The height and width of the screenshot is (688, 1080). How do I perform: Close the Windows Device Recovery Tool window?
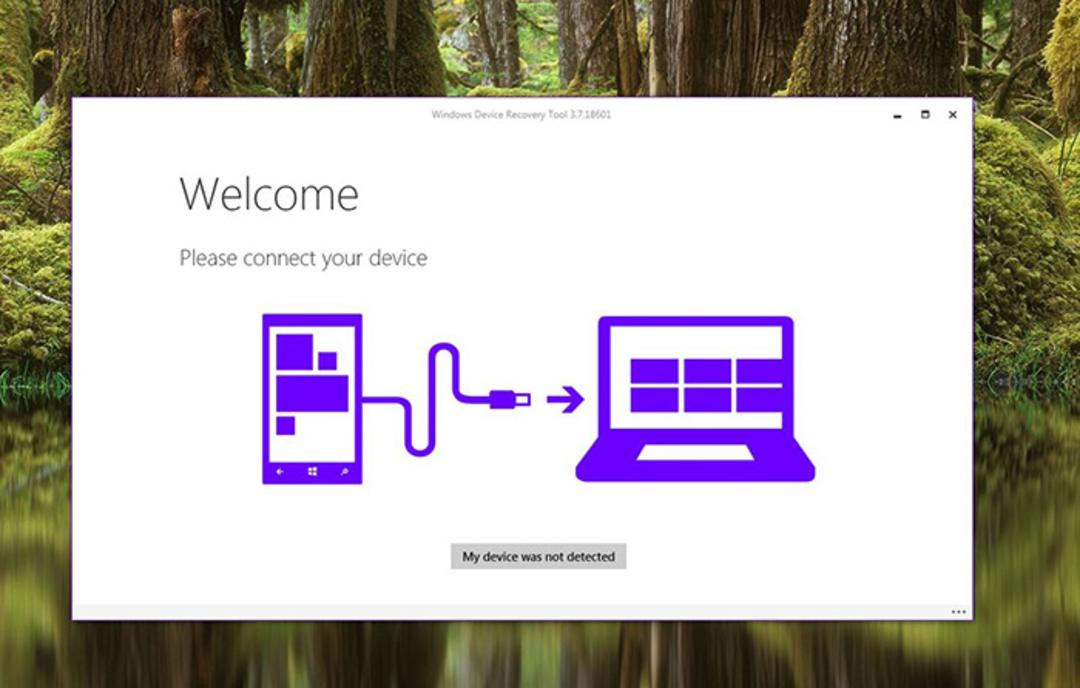tap(953, 114)
